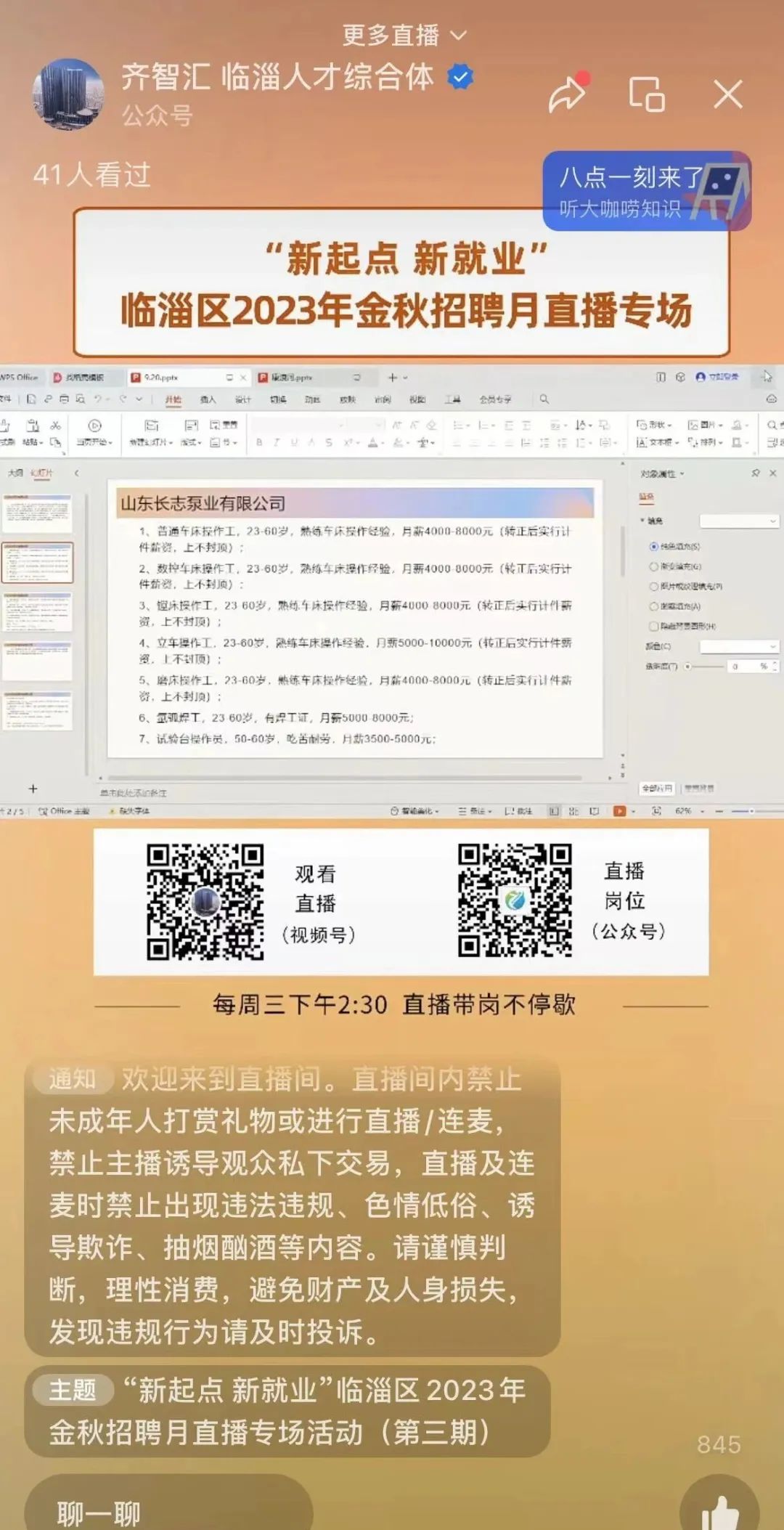The height and width of the screenshot is (1530, 784).
Task: Open the 视图 ribbon tab
Action: [x=417, y=399]
